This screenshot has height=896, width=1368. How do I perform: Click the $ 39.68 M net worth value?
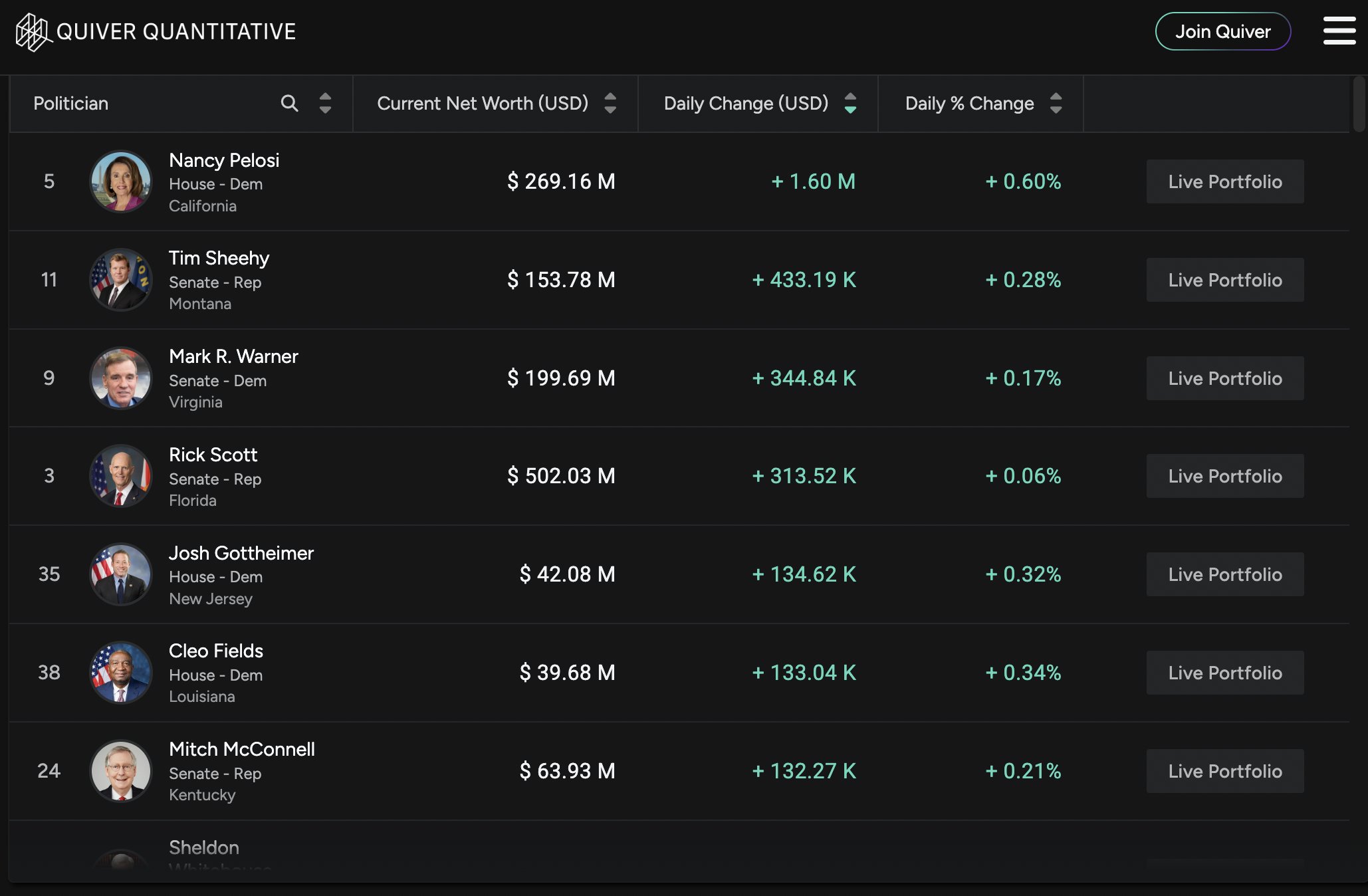(567, 673)
